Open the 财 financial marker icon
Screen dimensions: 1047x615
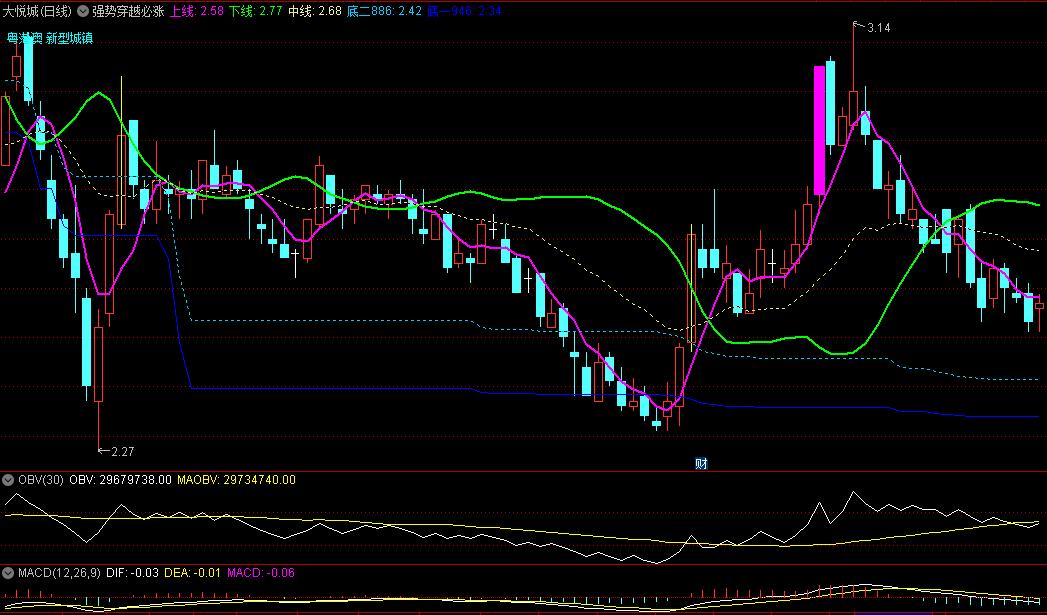701,463
